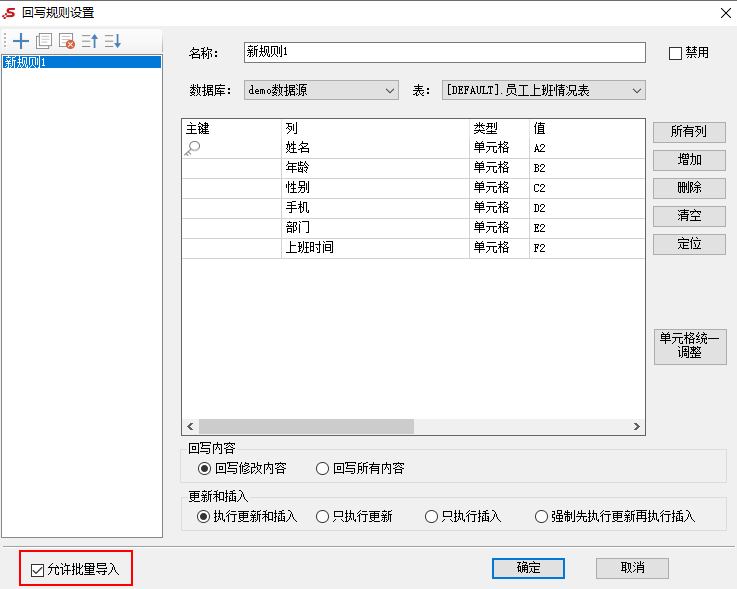The image size is (737, 589).
Task: Click the 单元格 type cell in 年龄 row
Action: click(500, 168)
